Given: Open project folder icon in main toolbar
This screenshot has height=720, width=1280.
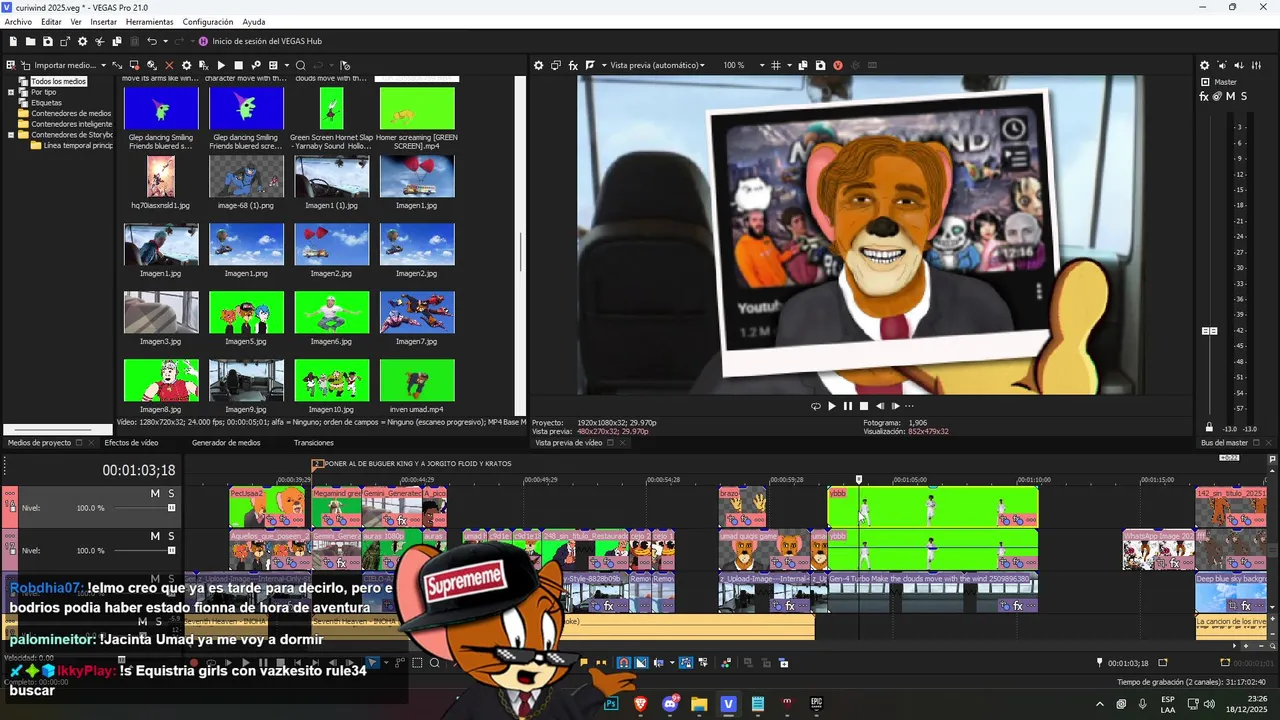Looking at the screenshot, I should [31, 41].
